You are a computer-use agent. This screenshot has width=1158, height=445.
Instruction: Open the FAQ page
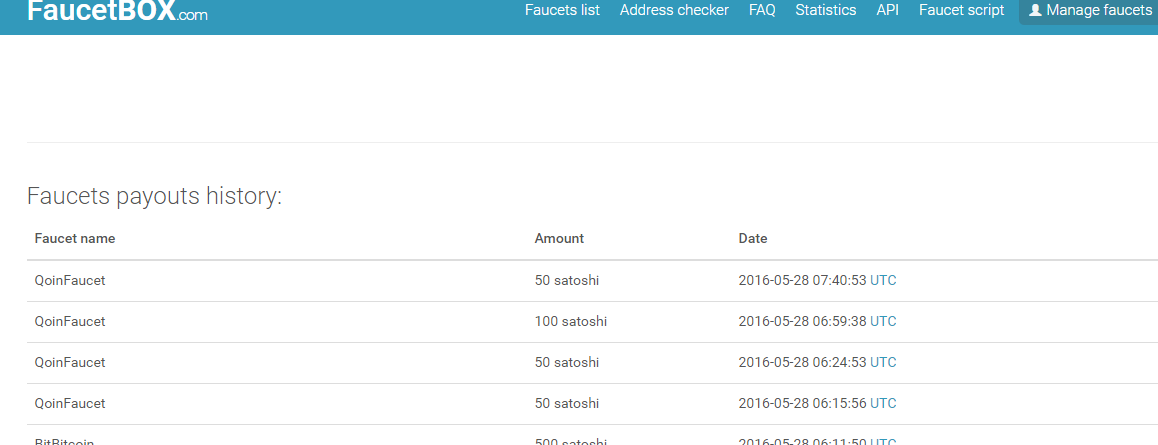coord(762,10)
